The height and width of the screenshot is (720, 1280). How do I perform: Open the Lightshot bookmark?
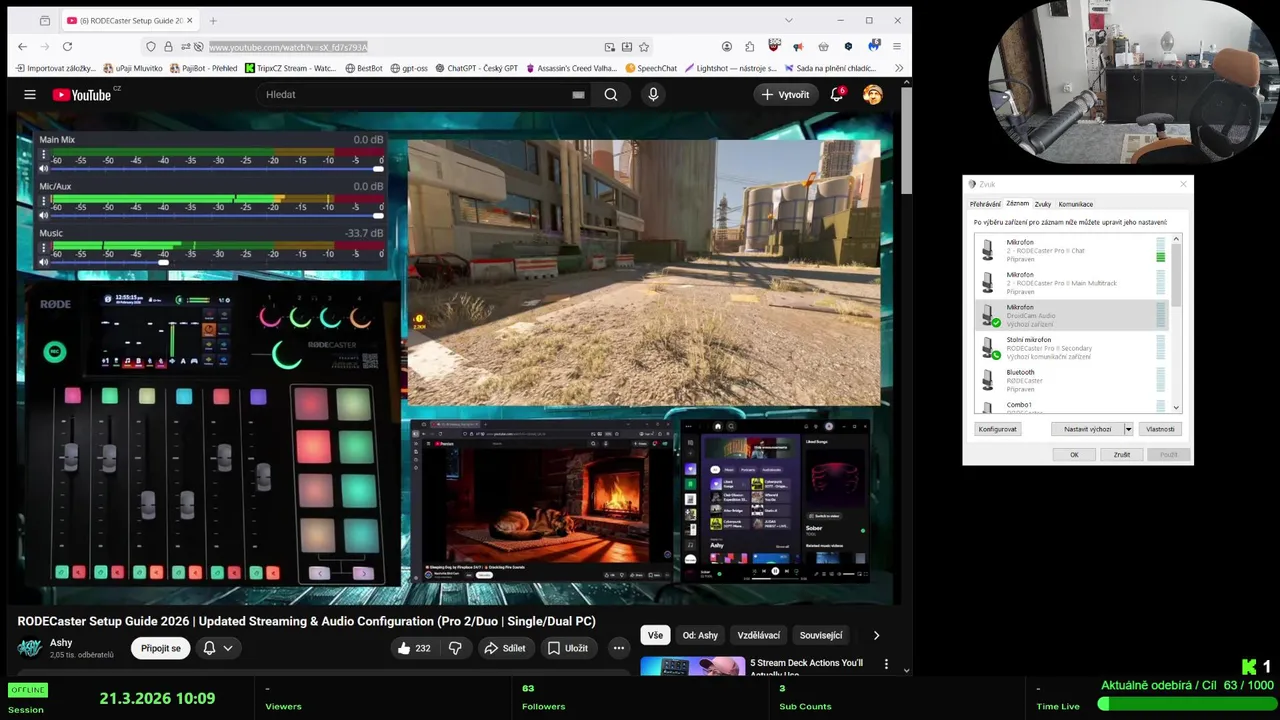click(x=730, y=68)
